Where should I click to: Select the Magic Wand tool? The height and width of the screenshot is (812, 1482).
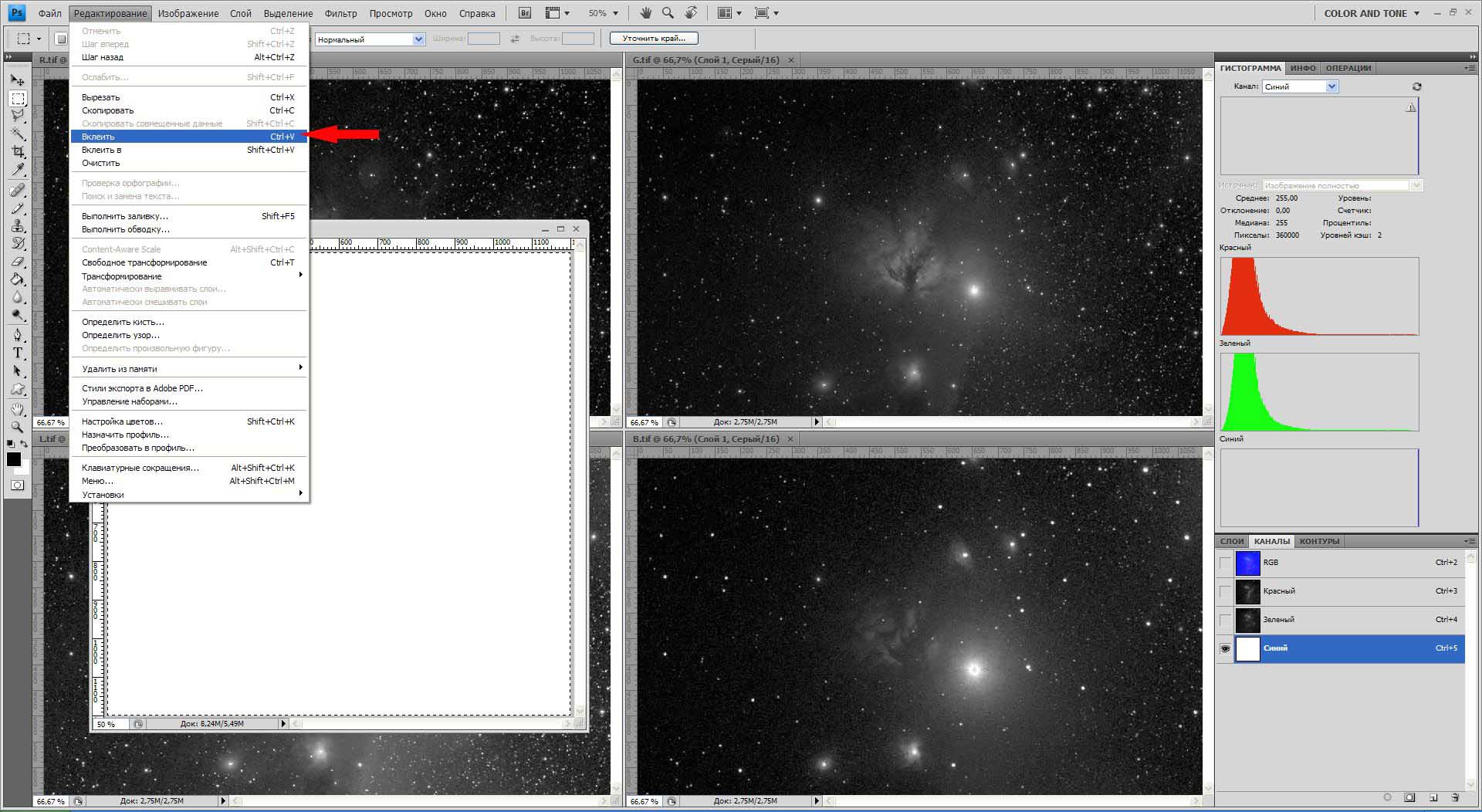point(18,134)
